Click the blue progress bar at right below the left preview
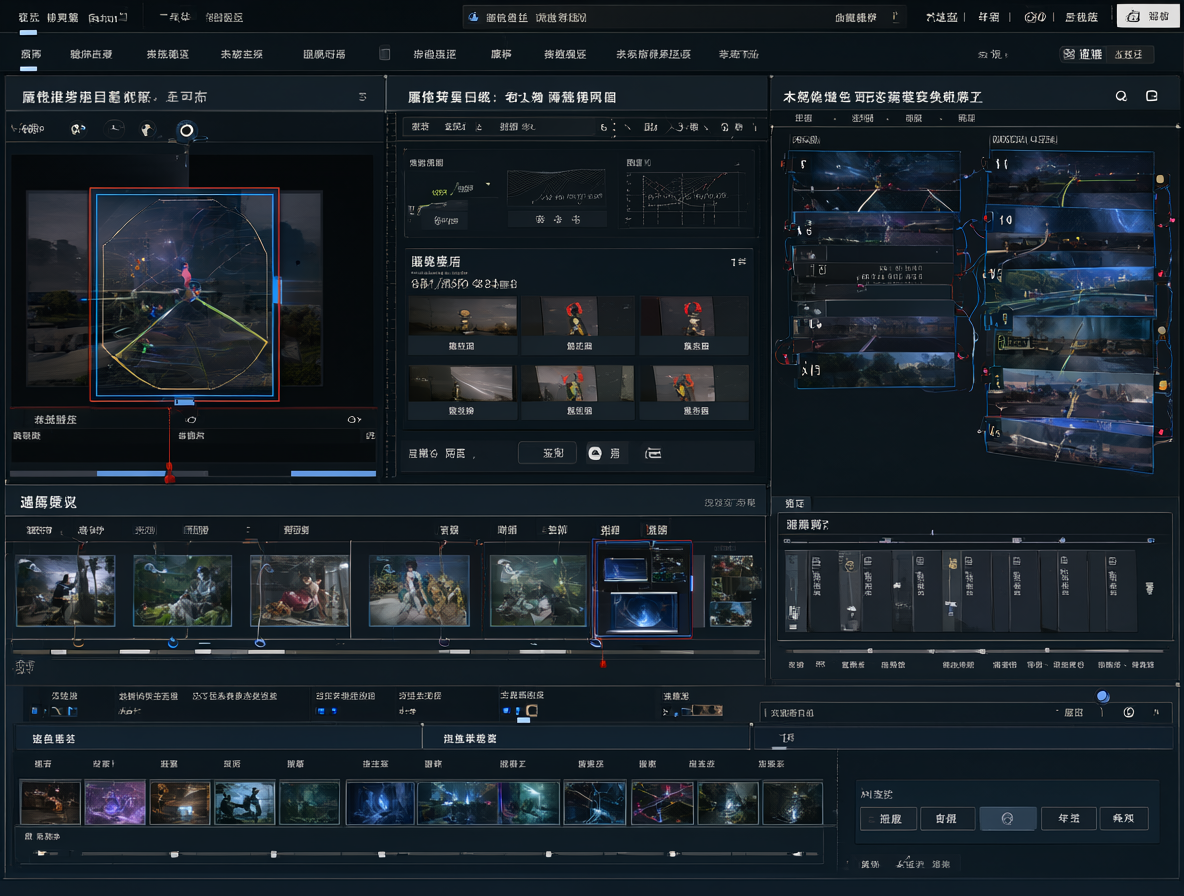Viewport: 1184px width, 896px height. coord(333,473)
